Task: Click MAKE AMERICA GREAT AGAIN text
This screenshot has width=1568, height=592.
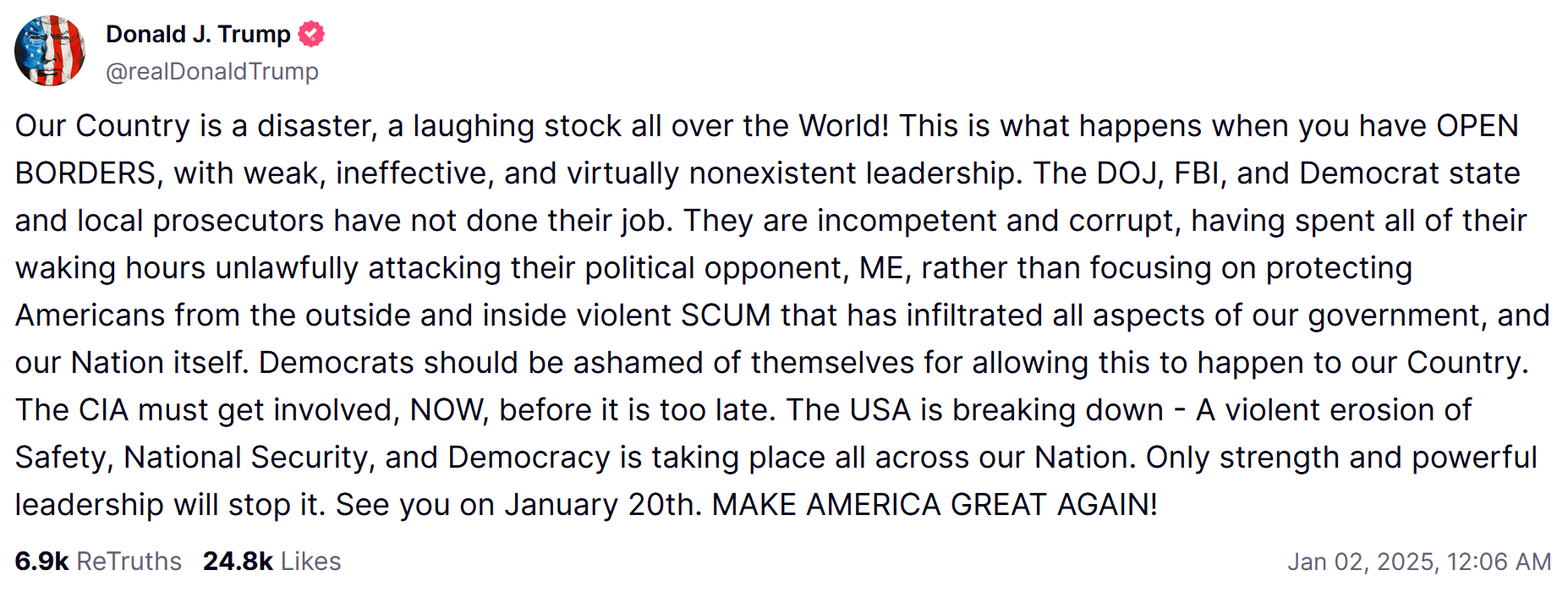Action: [x=935, y=505]
